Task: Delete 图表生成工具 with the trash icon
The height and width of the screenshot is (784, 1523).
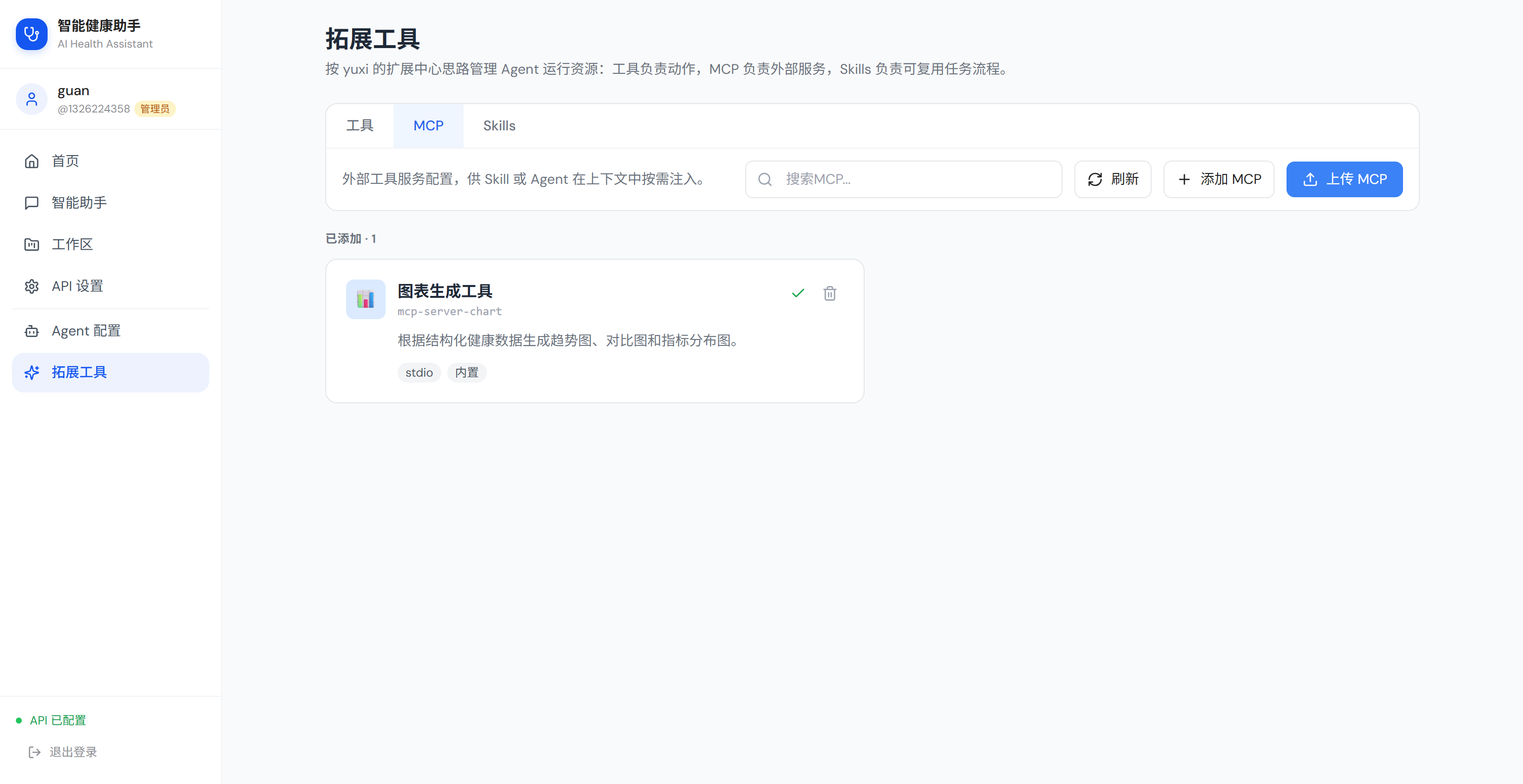Action: pyautogui.click(x=829, y=293)
